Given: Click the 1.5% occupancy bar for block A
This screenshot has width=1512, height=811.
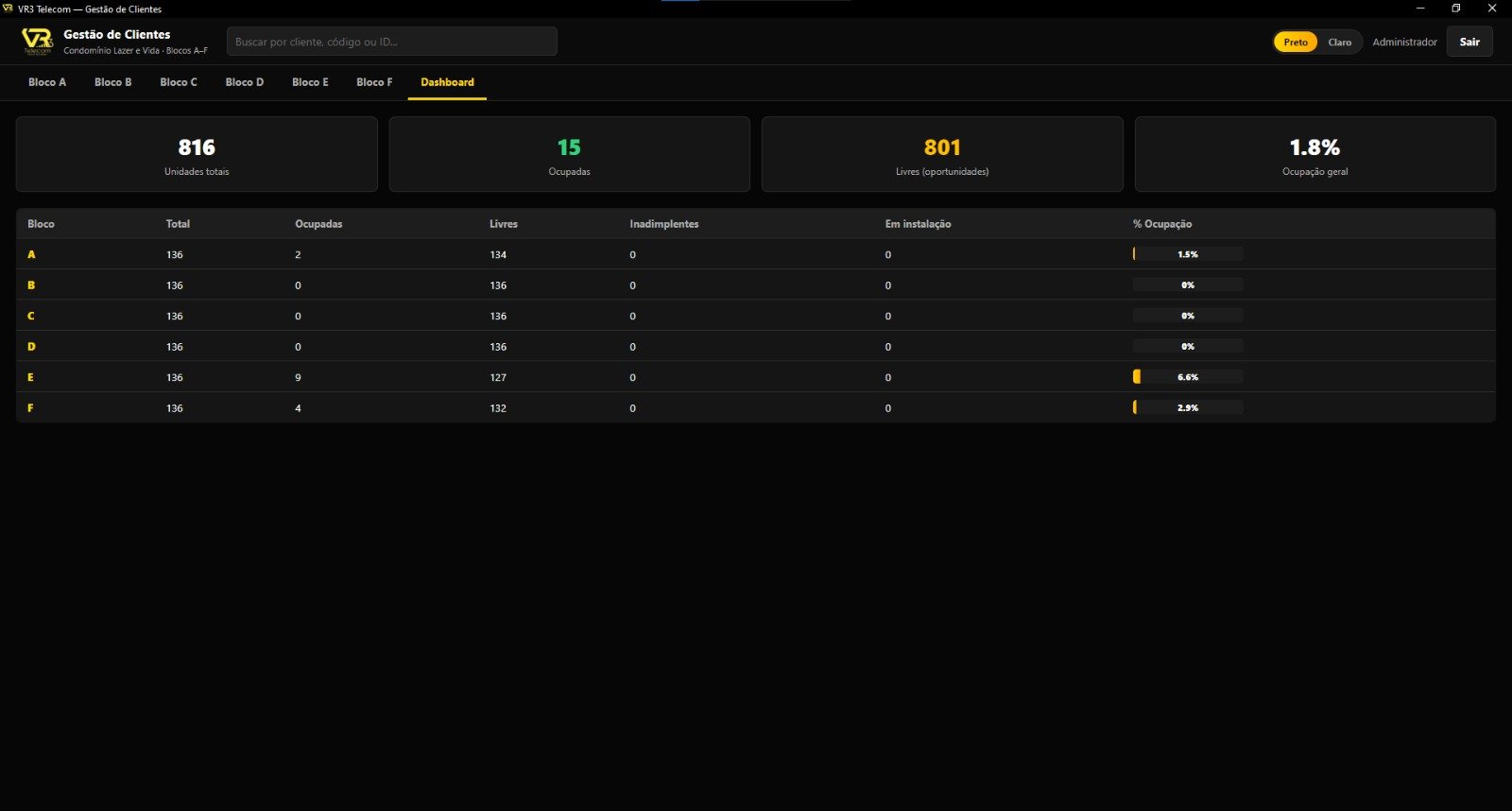Looking at the screenshot, I should coord(1188,254).
